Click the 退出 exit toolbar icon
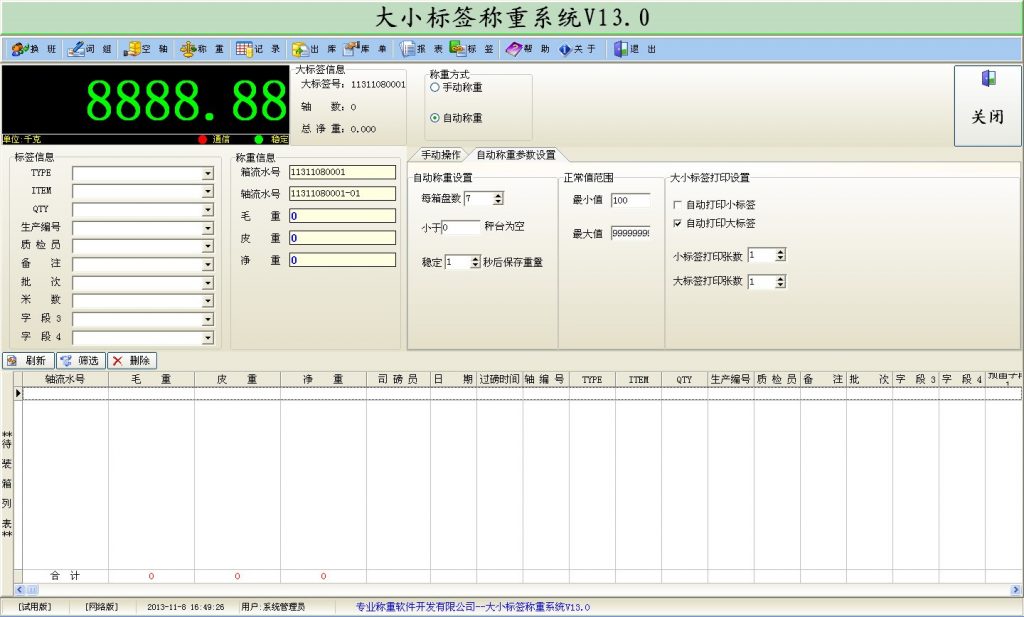This screenshot has height=617, width=1024. pos(635,49)
